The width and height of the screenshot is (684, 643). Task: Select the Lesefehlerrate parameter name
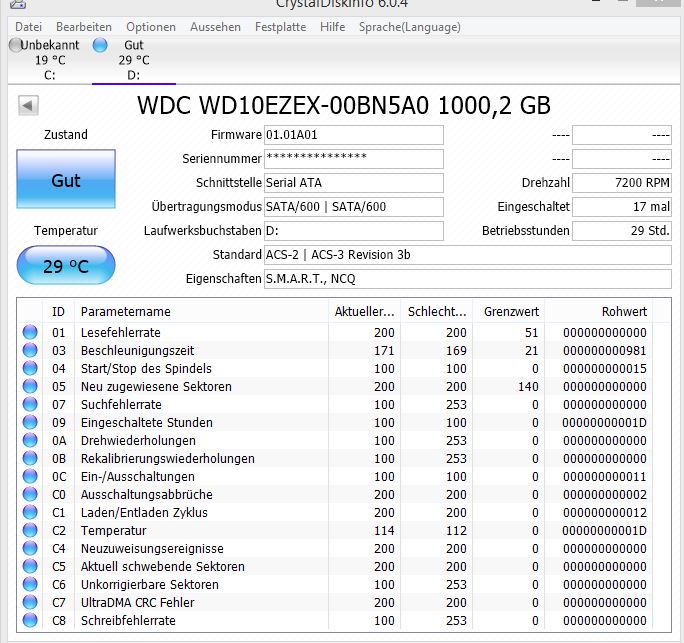coord(121,332)
